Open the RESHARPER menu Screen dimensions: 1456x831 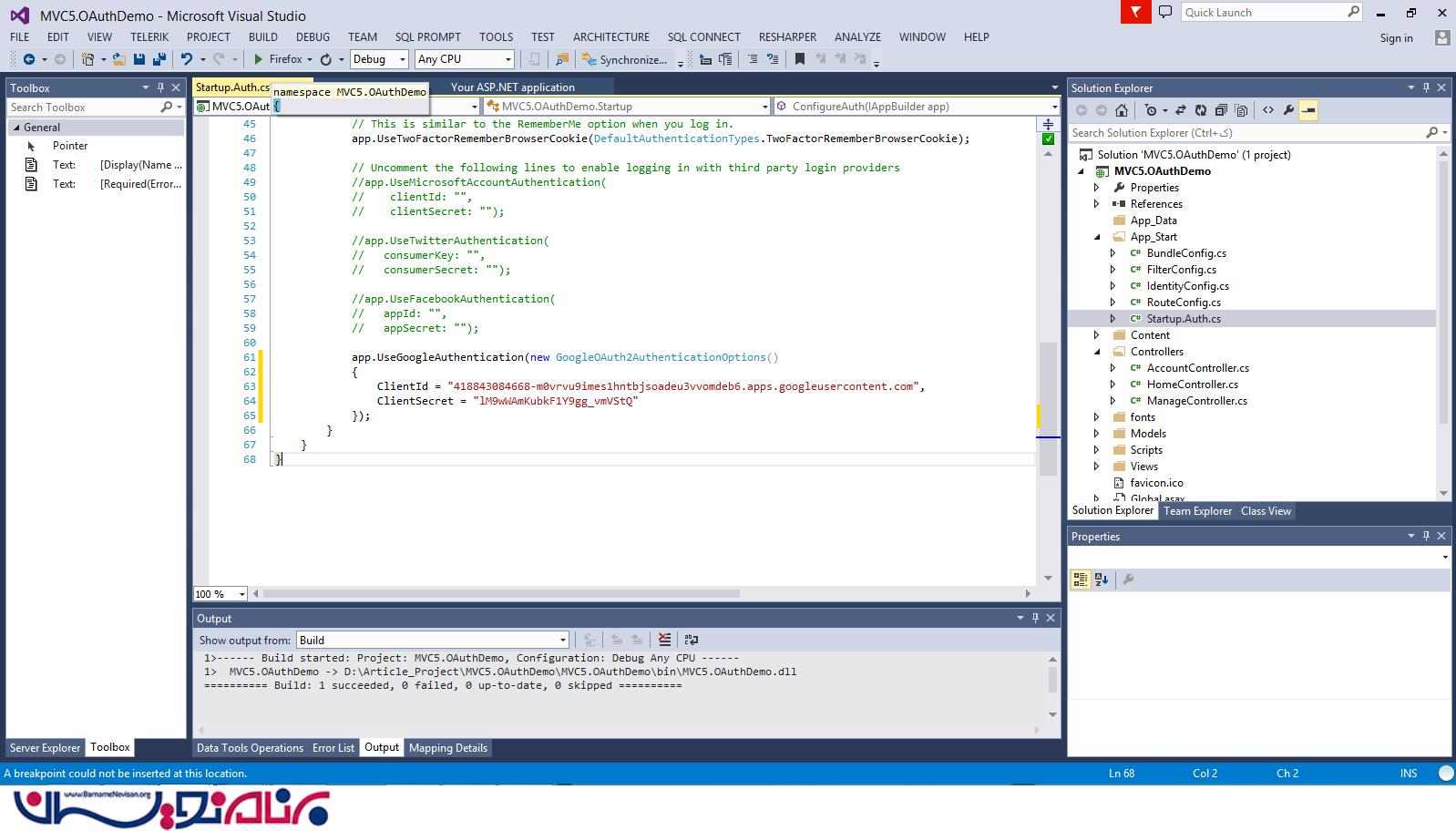[787, 37]
